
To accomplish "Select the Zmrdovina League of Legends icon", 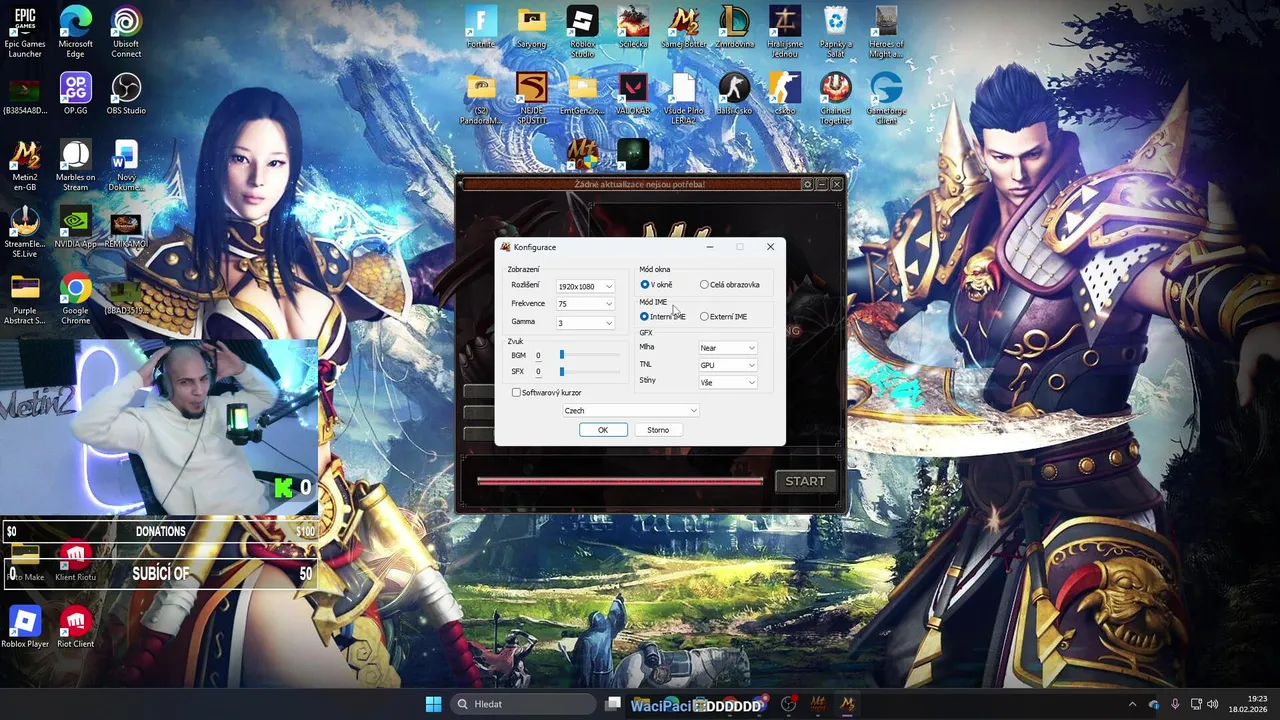I will [734, 27].
